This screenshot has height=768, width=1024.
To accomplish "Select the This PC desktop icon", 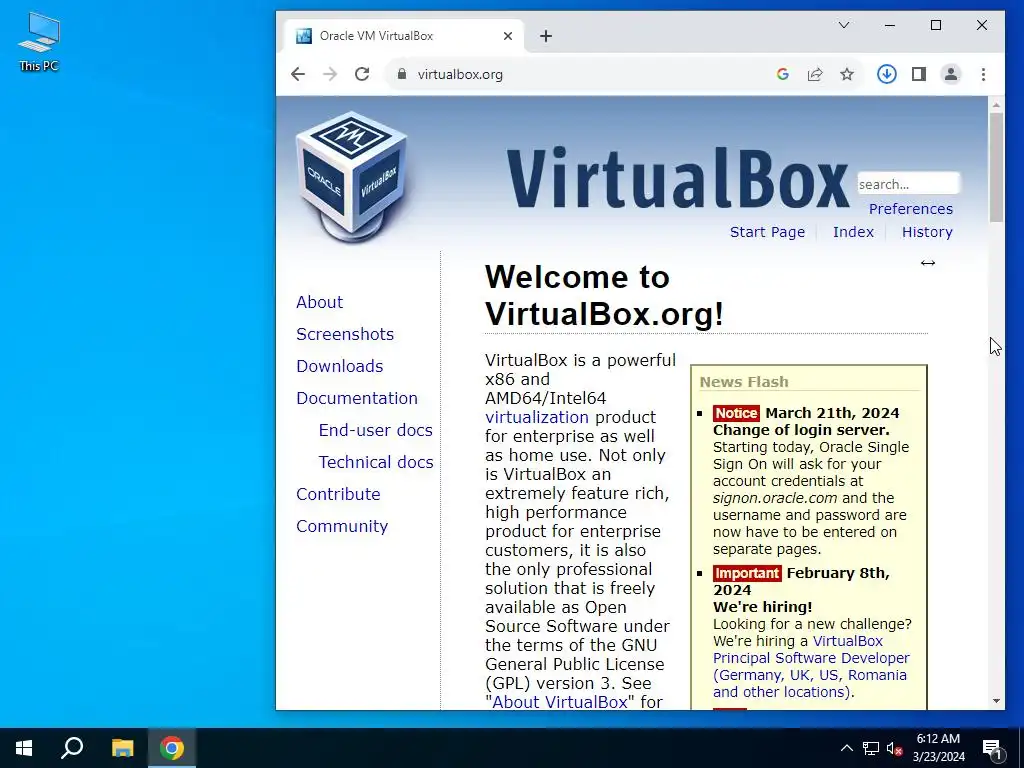I will (39, 41).
